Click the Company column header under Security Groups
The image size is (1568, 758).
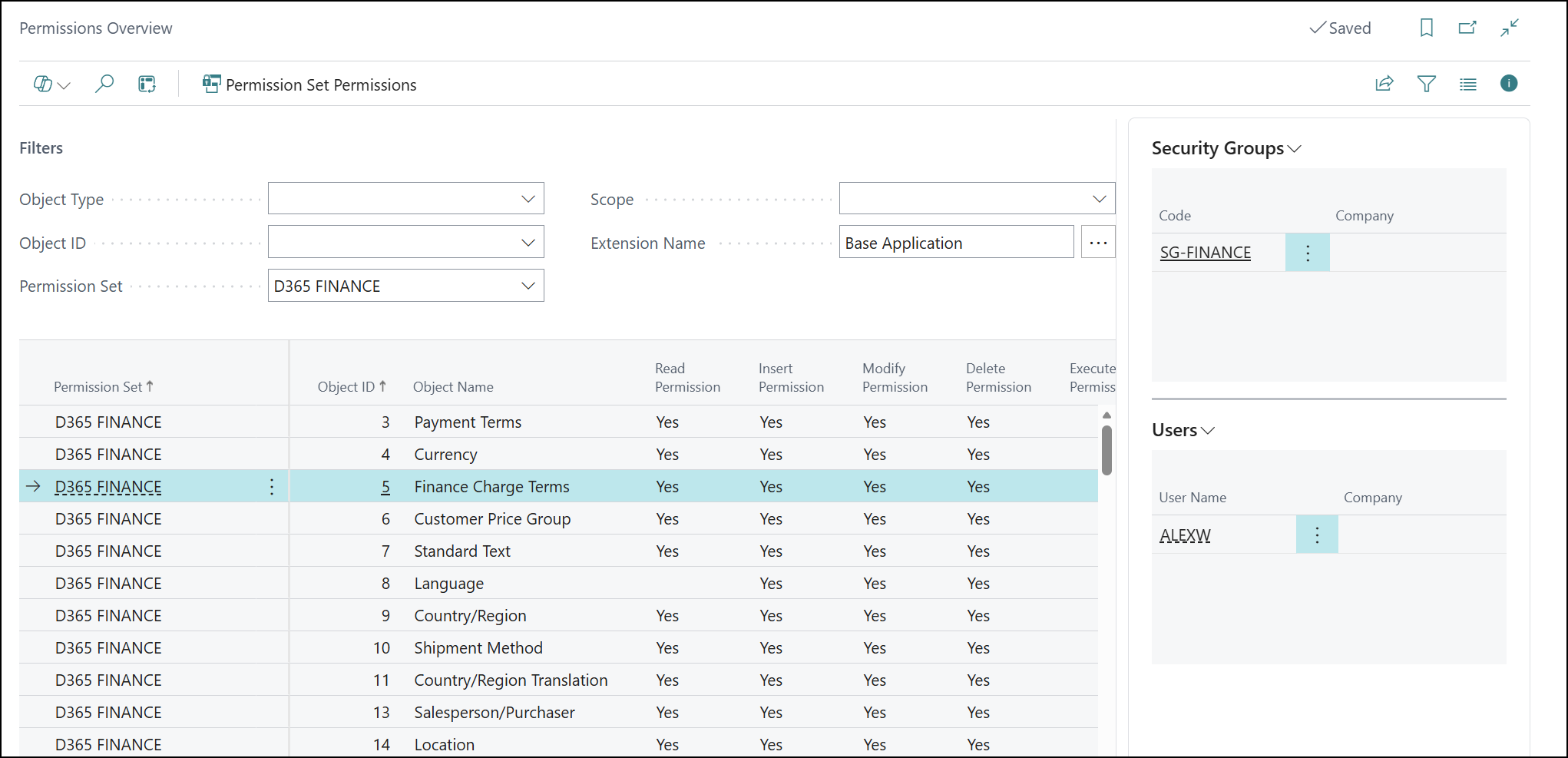pyautogui.click(x=1365, y=216)
